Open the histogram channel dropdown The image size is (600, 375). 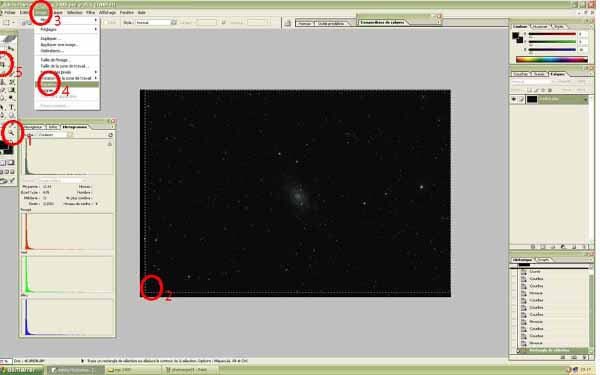pos(54,135)
